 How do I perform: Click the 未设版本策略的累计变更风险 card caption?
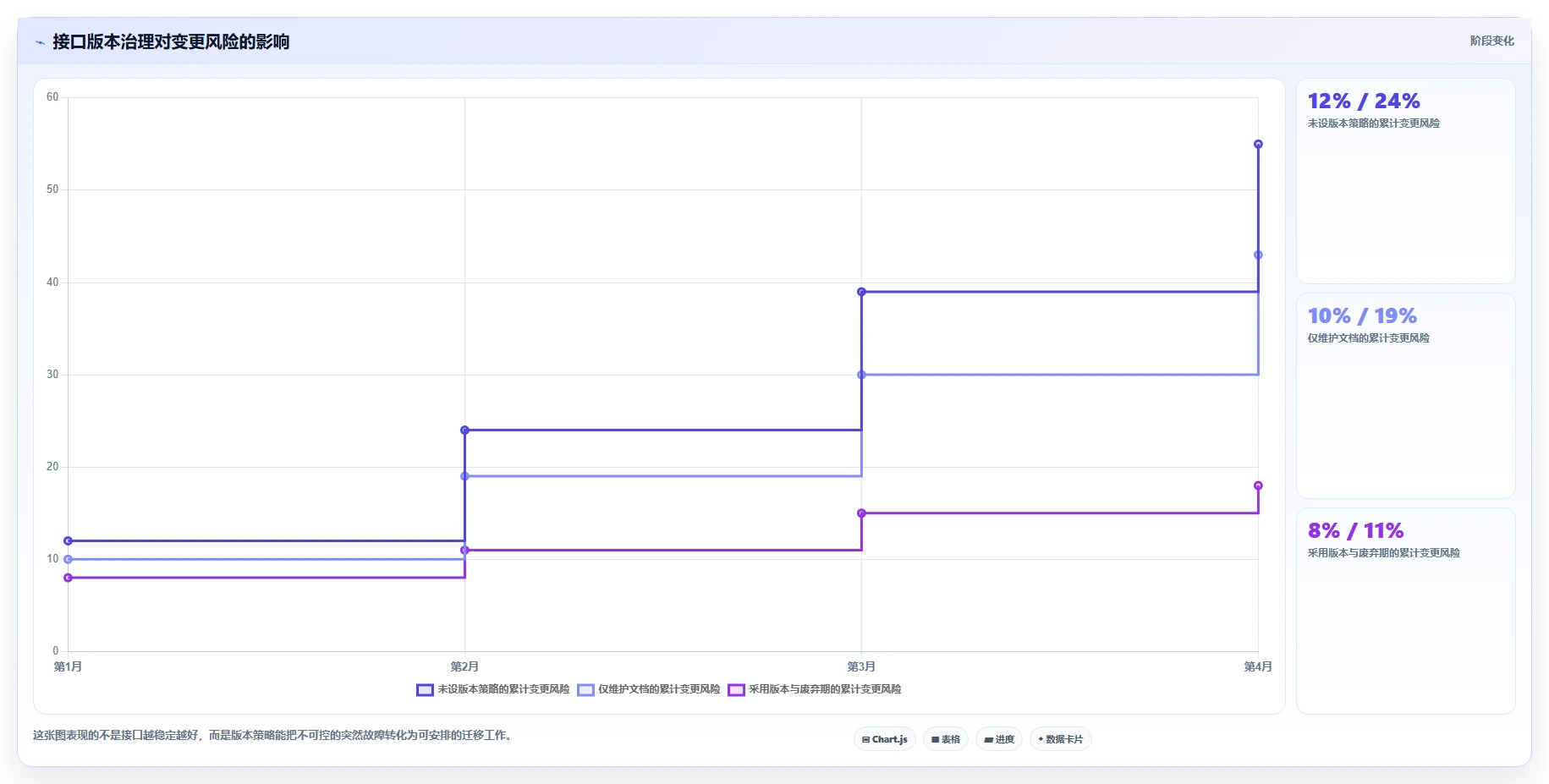tap(1374, 123)
